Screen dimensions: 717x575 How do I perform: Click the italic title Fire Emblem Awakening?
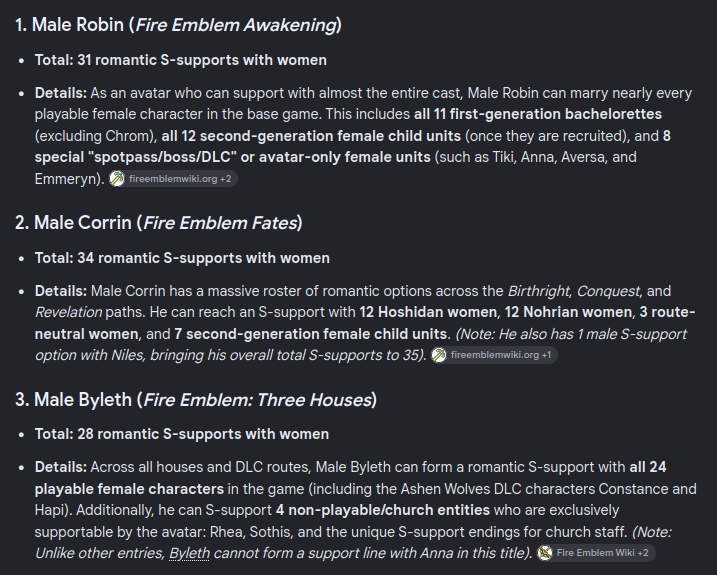(x=236, y=25)
